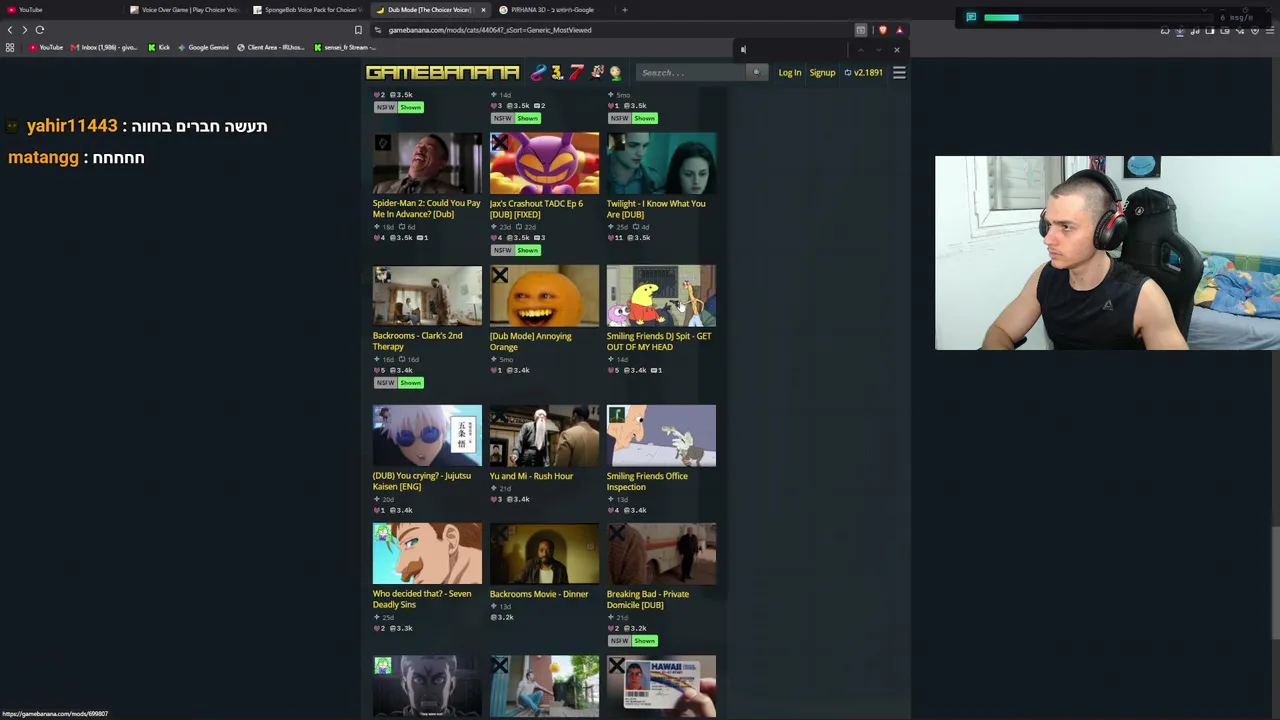The width and height of the screenshot is (1280, 720).
Task: Open a new browser tab
Action: [x=624, y=10]
